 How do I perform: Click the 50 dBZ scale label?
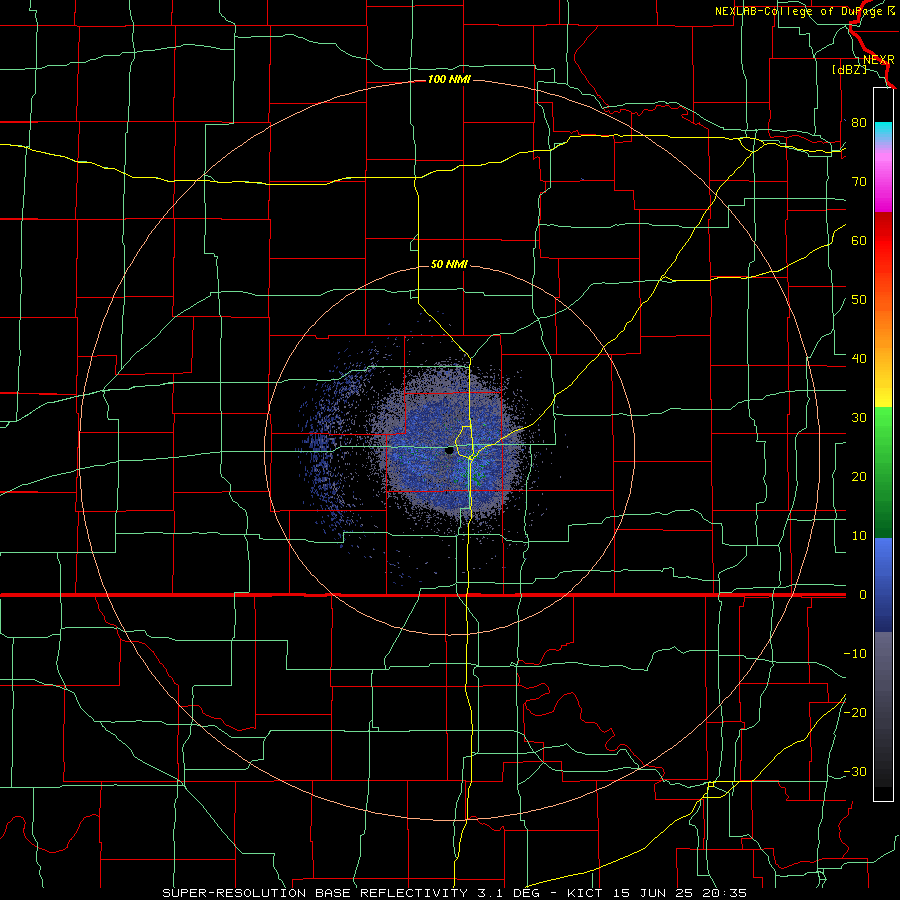[859, 300]
